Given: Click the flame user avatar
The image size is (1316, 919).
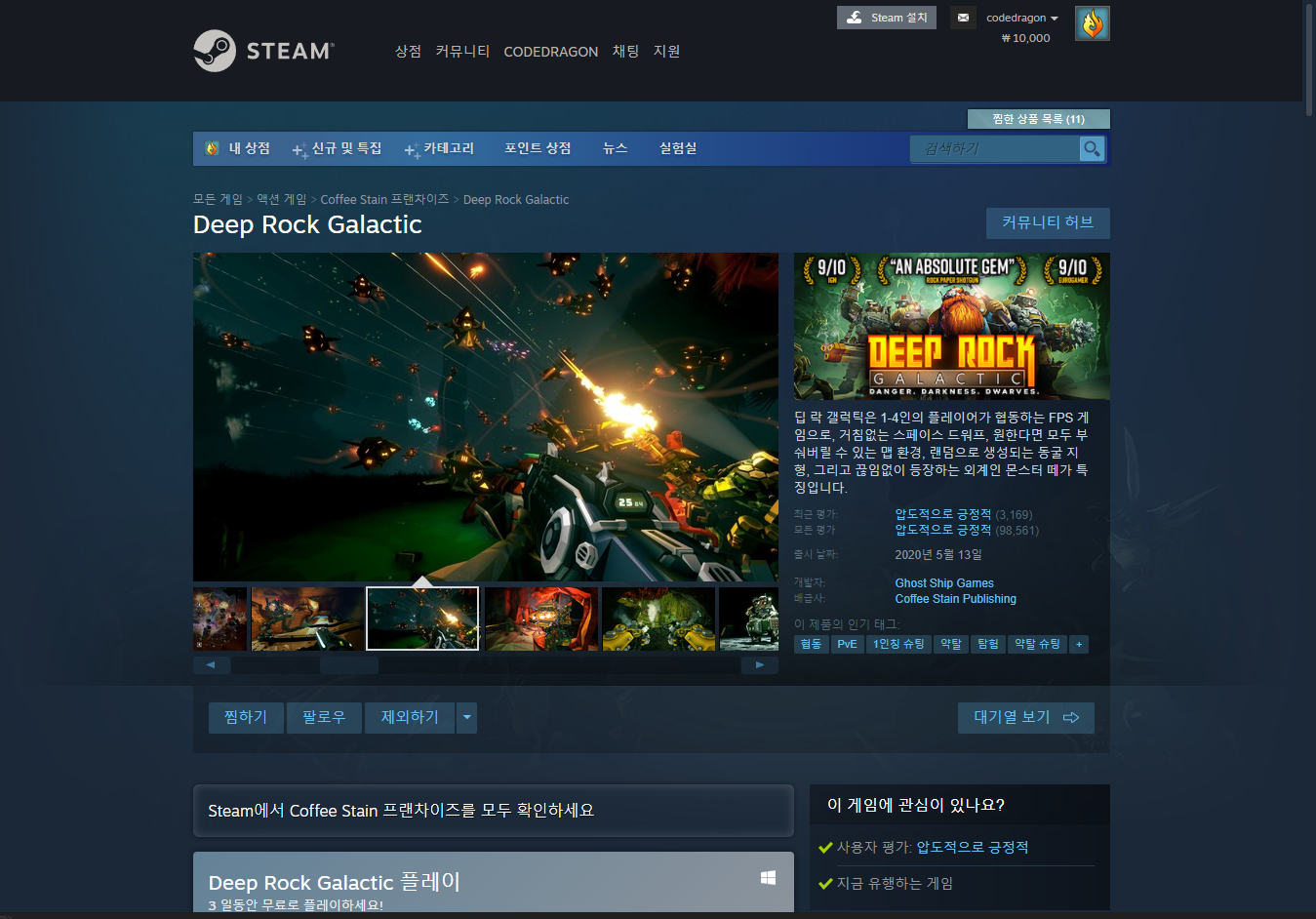Looking at the screenshot, I should click(1093, 23).
